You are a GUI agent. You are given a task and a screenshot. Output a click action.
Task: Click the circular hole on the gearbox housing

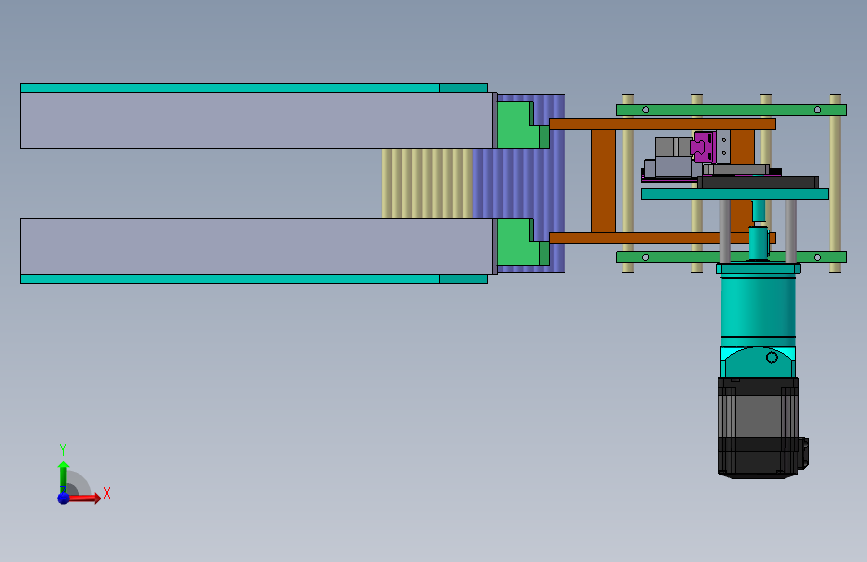772,358
